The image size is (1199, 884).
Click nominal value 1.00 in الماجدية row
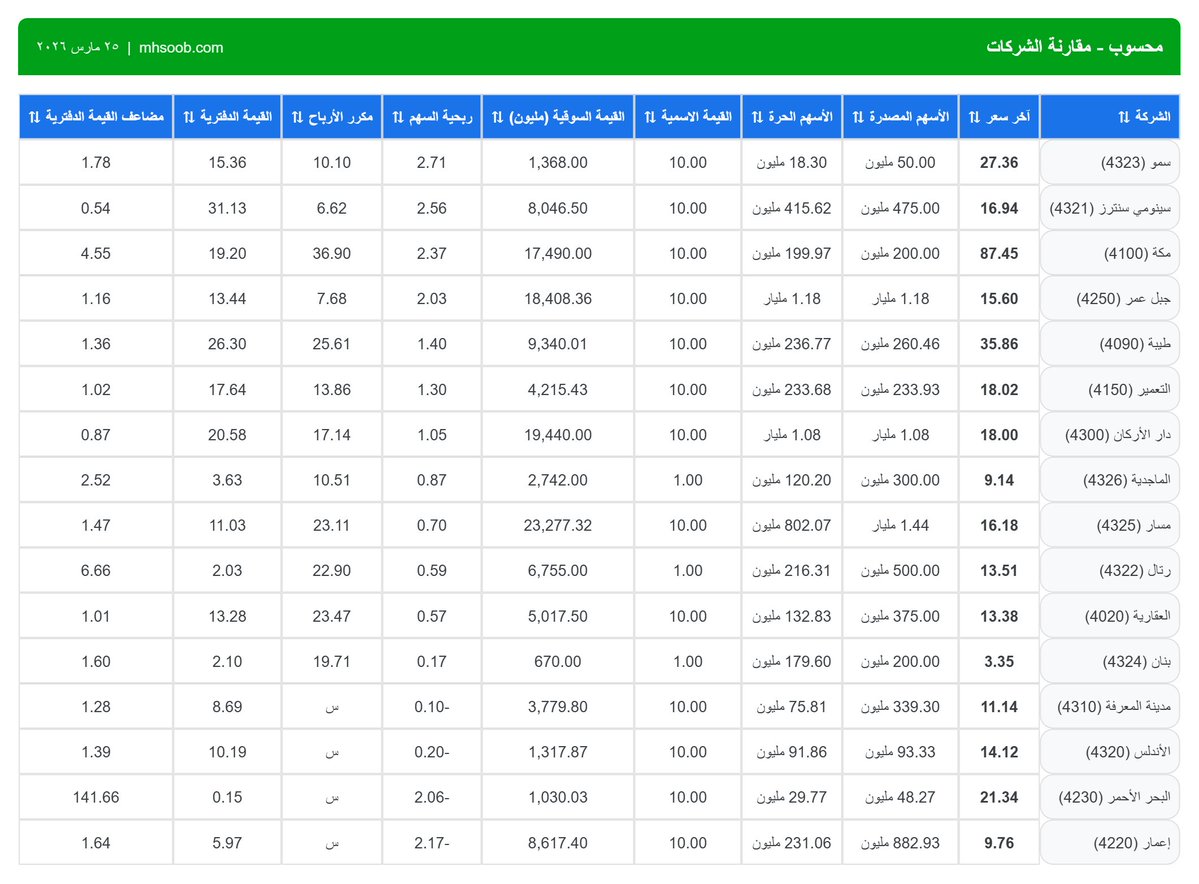click(x=687, y=480)
